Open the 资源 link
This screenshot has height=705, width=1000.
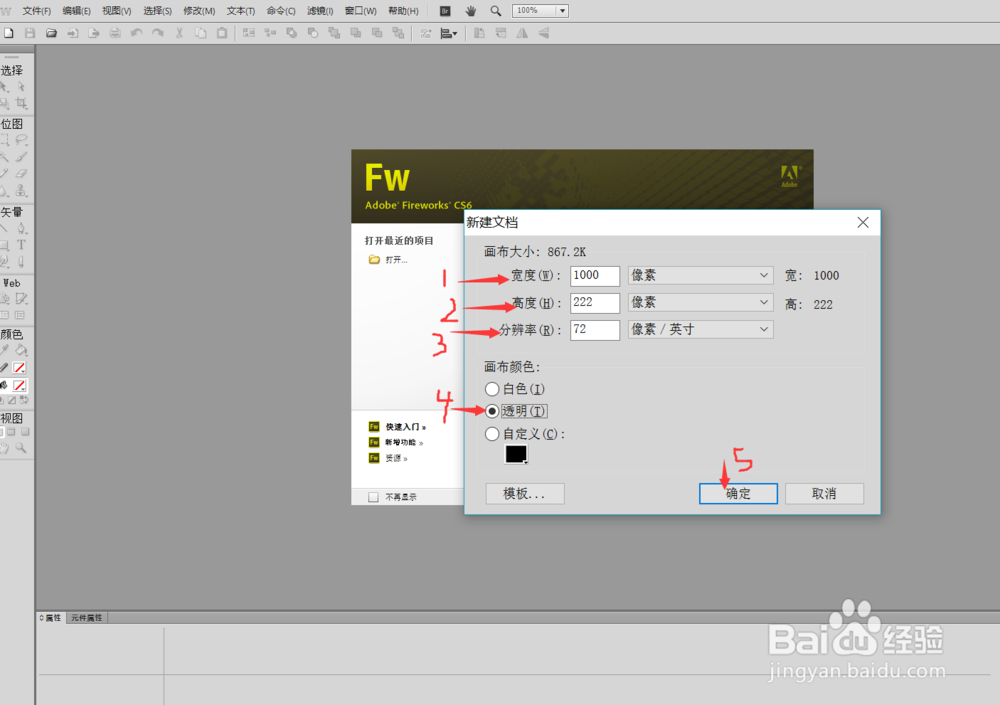click(396, 458)
